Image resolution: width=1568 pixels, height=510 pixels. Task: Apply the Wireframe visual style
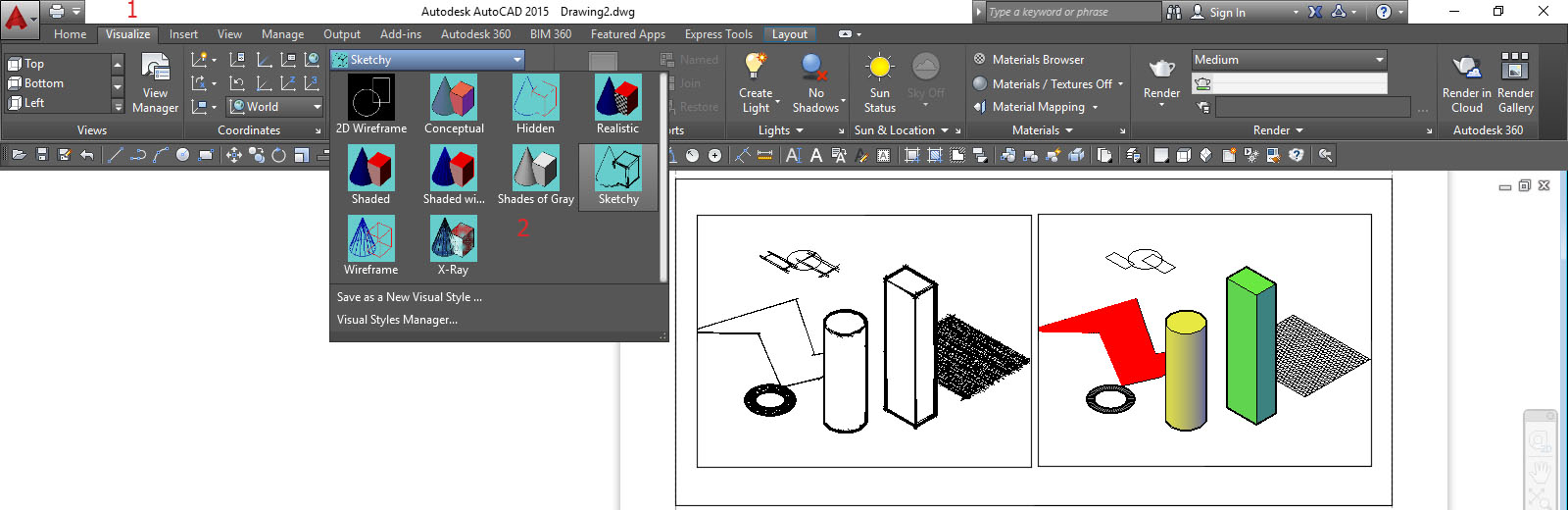371,245
